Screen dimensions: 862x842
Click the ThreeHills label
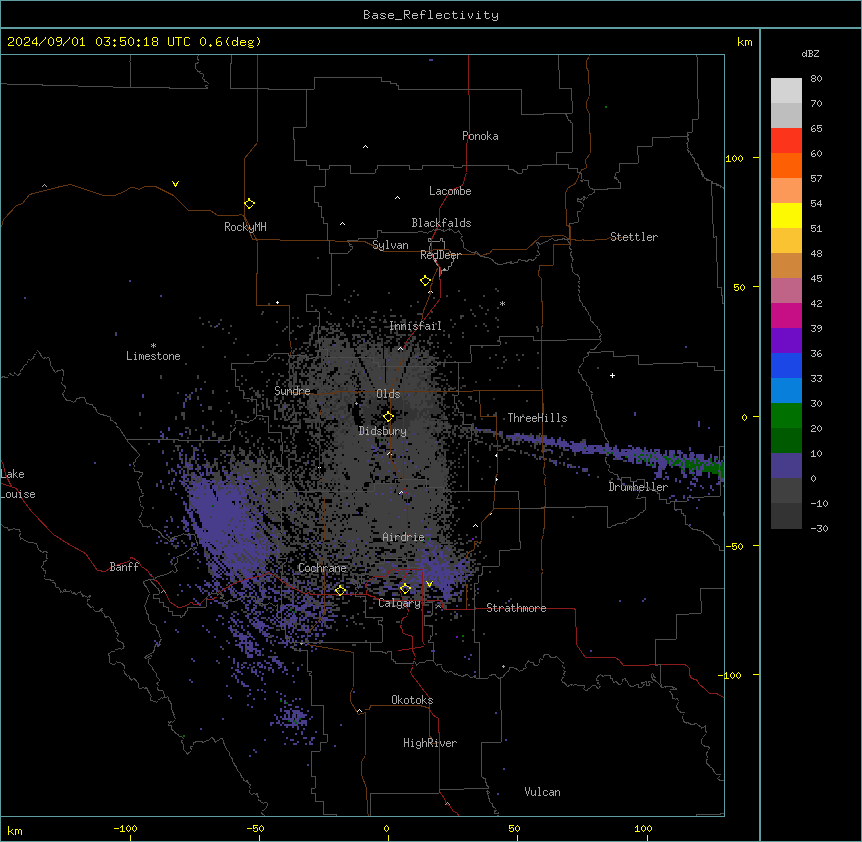(x=537, y=418)
